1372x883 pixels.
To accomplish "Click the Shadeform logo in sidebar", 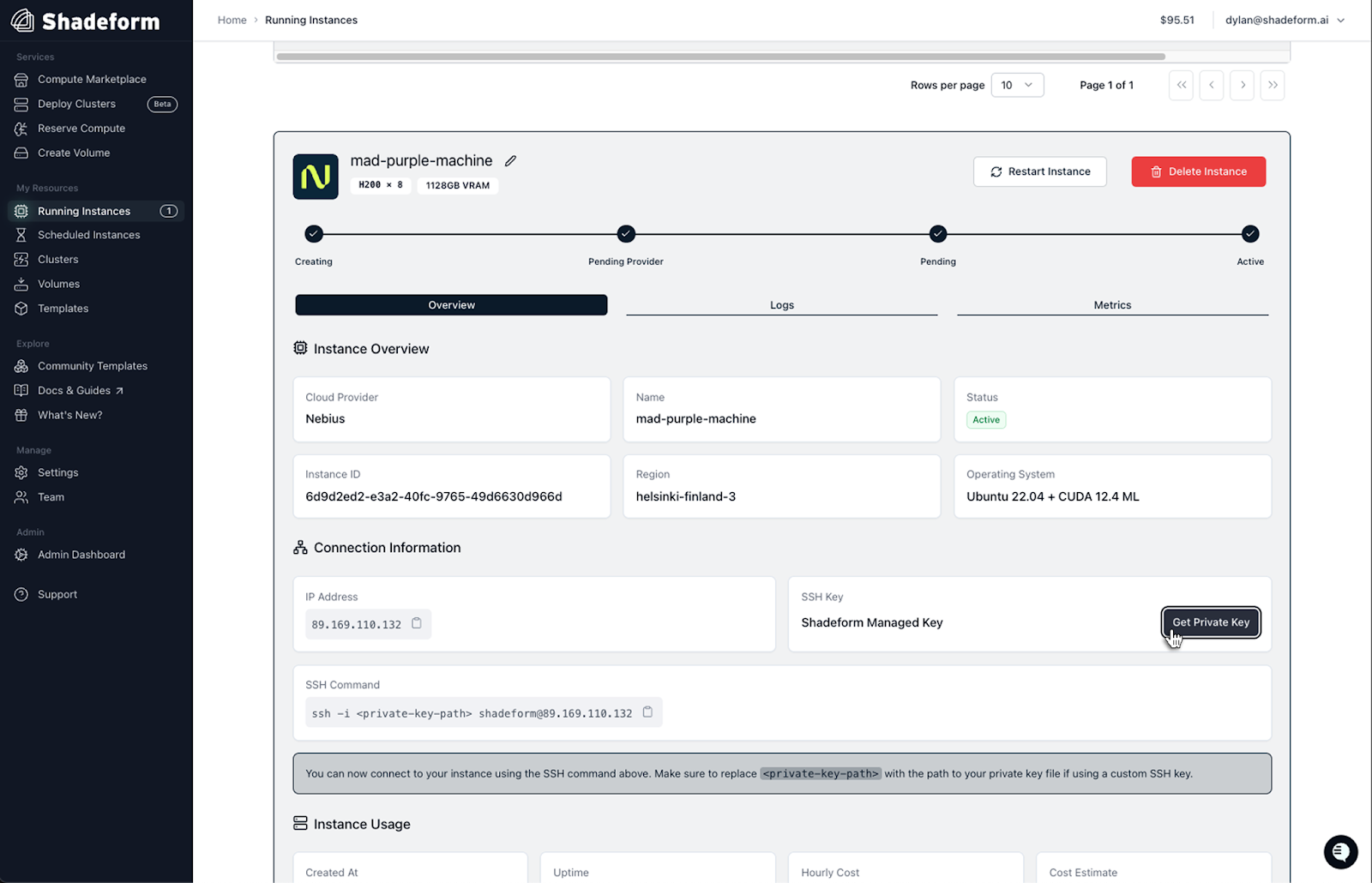I will (86, 21).
